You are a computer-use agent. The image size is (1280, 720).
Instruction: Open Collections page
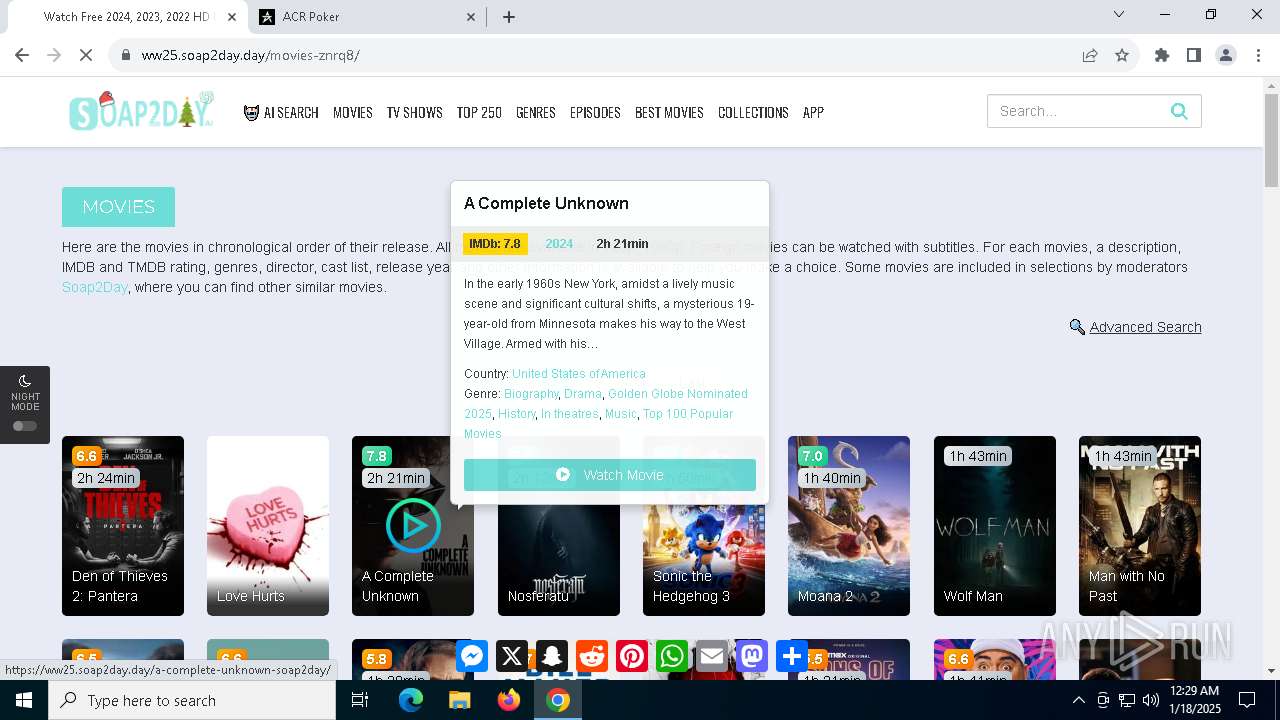click(753, 112)
